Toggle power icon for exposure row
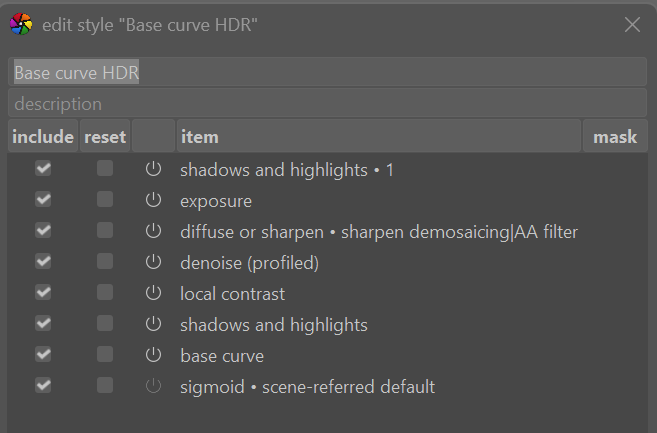 coord(153,200)
